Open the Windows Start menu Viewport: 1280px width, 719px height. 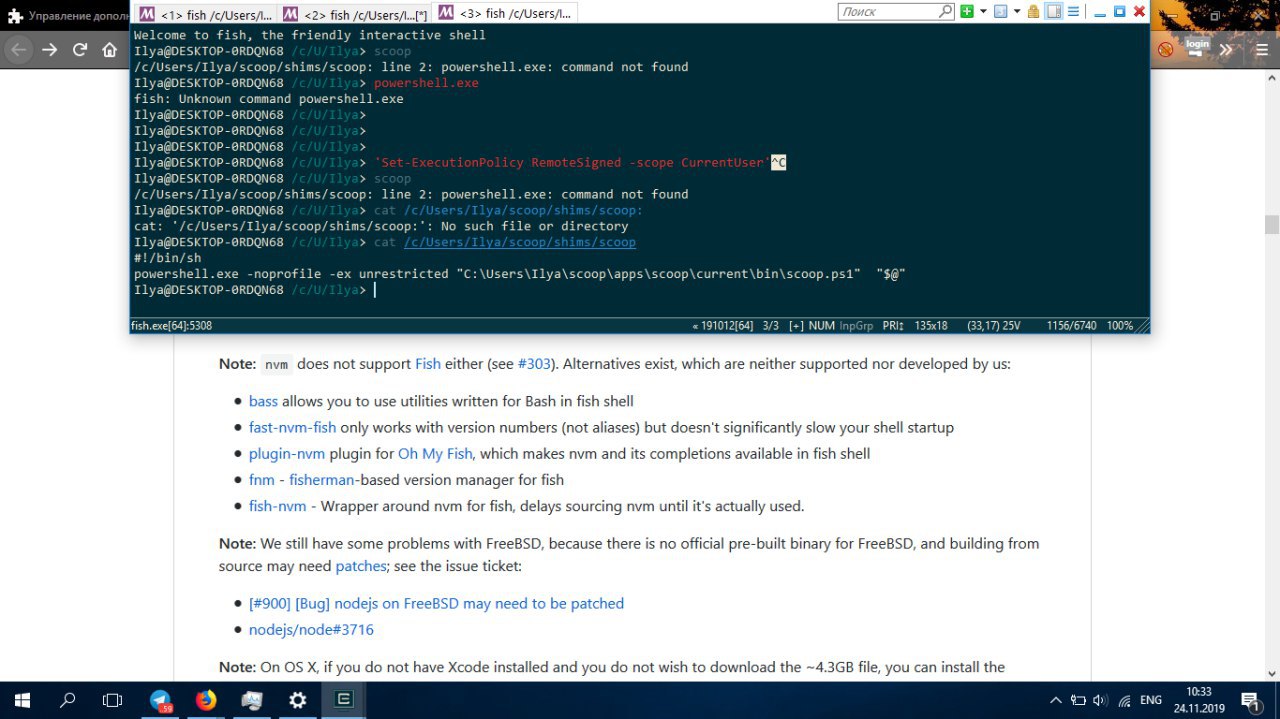coord(21,700)
